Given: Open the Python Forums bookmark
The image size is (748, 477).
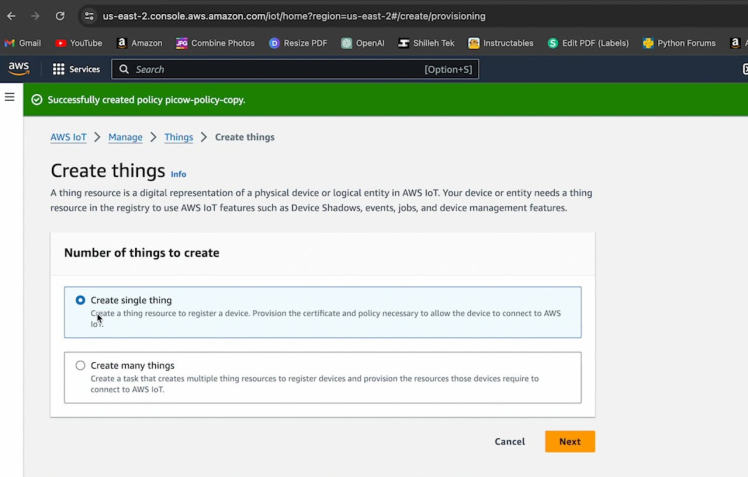Looking at the screenshot, I should click(x=679, y=43).
